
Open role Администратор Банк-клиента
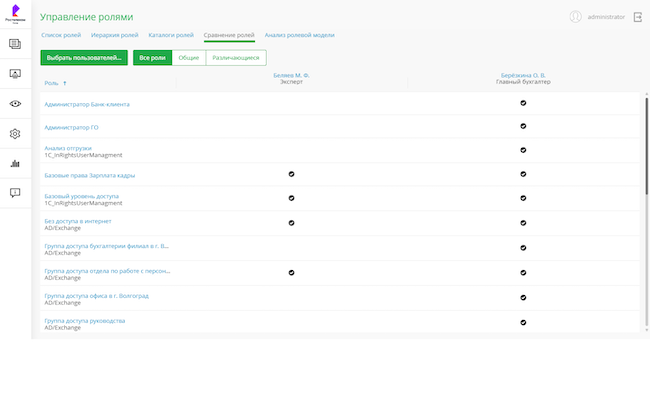click(x=87, y=104)
